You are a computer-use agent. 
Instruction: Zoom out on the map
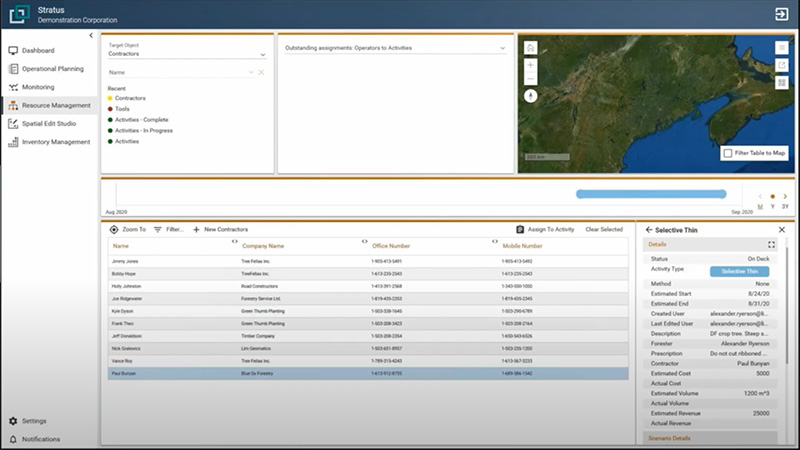(x=531, y=79)
